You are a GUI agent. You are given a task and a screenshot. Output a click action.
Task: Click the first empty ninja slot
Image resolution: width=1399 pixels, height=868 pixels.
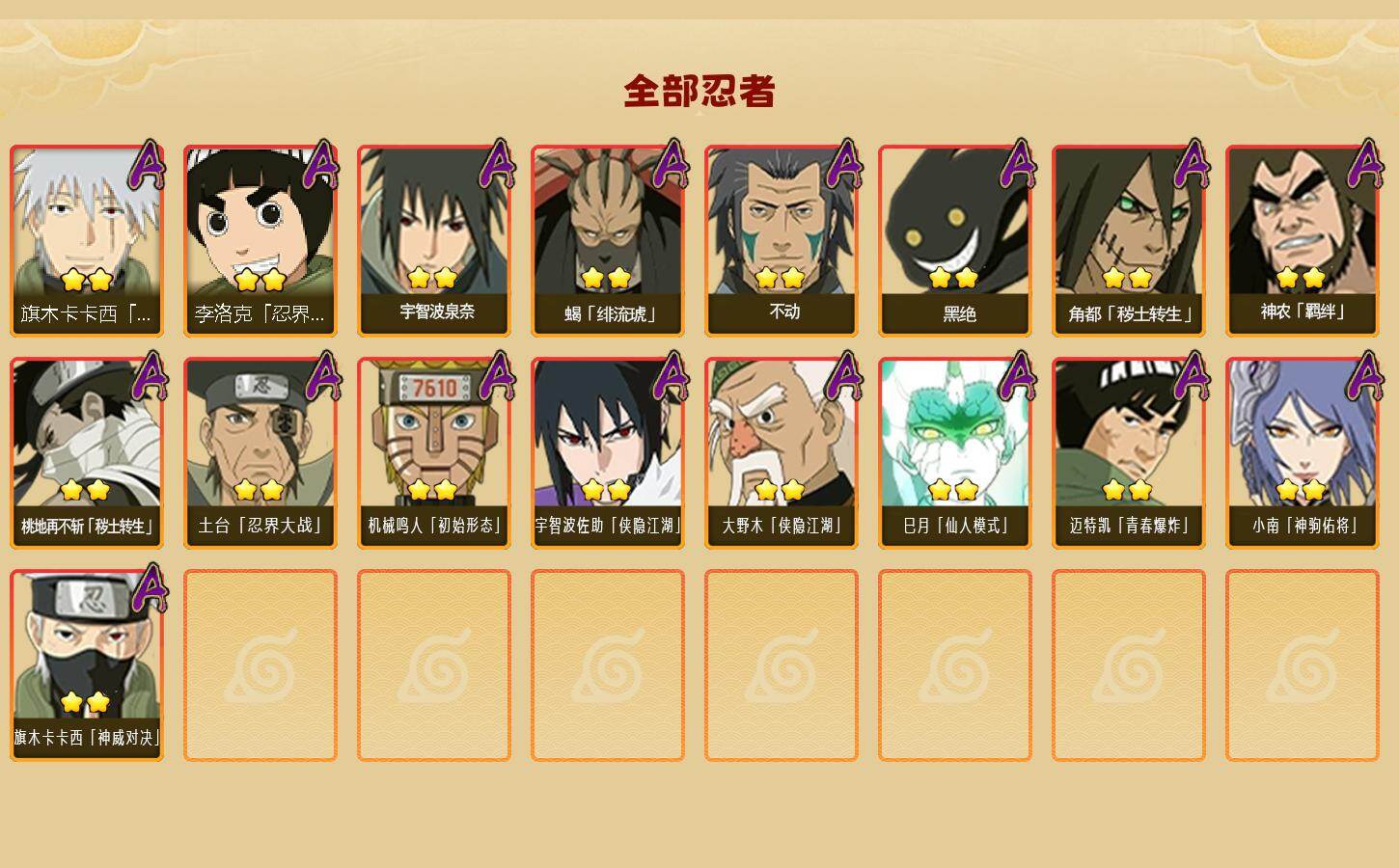[x=261, y=665]
